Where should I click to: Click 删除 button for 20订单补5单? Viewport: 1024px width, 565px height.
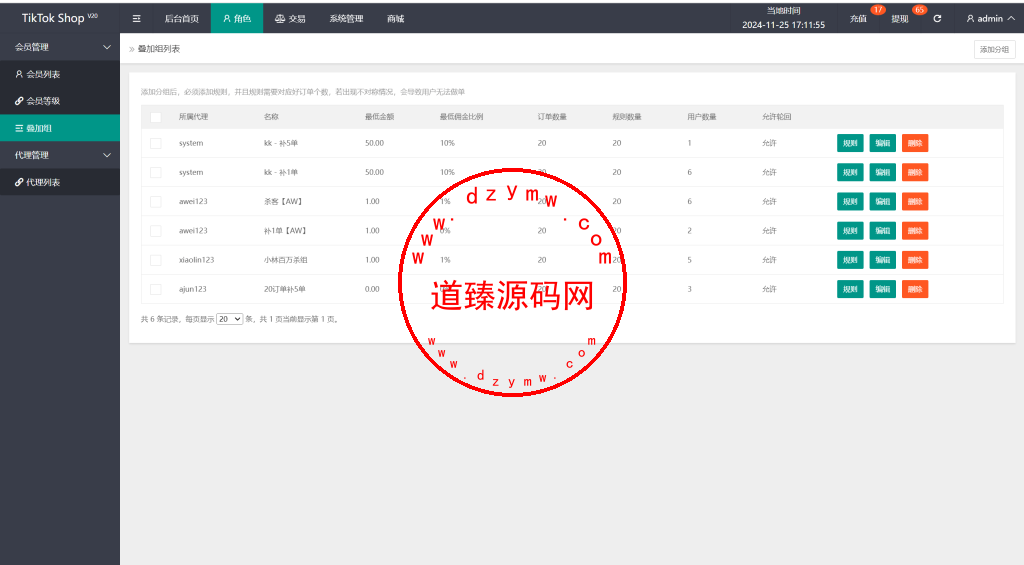(915, 289)
